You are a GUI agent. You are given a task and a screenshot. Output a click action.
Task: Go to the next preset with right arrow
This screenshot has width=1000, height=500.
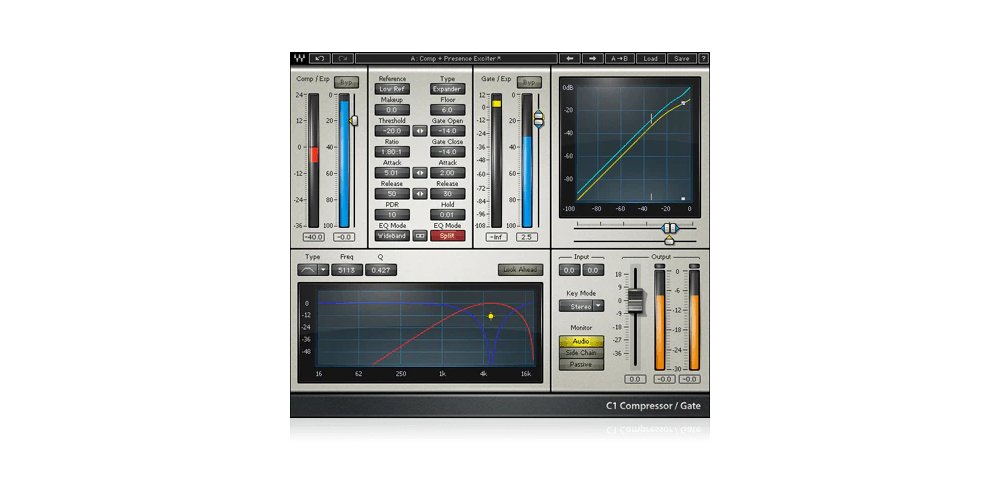click(592, 59)
